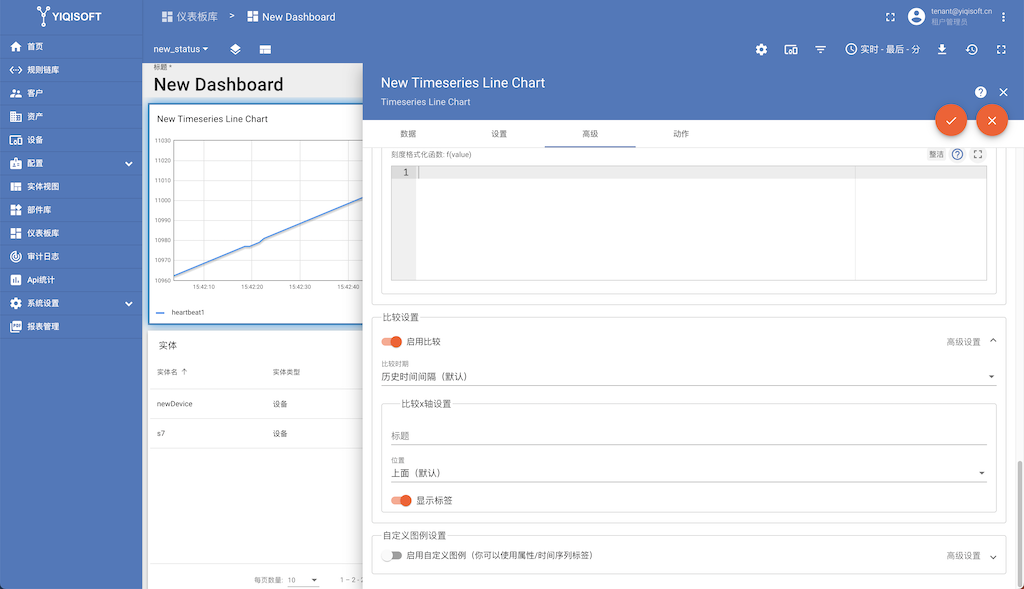
Task: Sort by 实体名 column header
Action: tap(172, 372)
